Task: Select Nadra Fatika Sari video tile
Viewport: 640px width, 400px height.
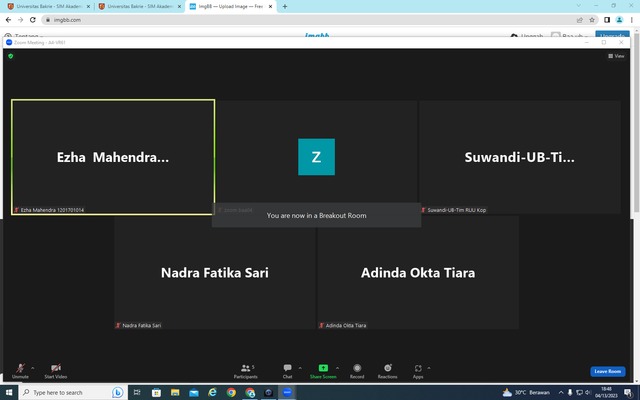Action: (x=215, y=272)
